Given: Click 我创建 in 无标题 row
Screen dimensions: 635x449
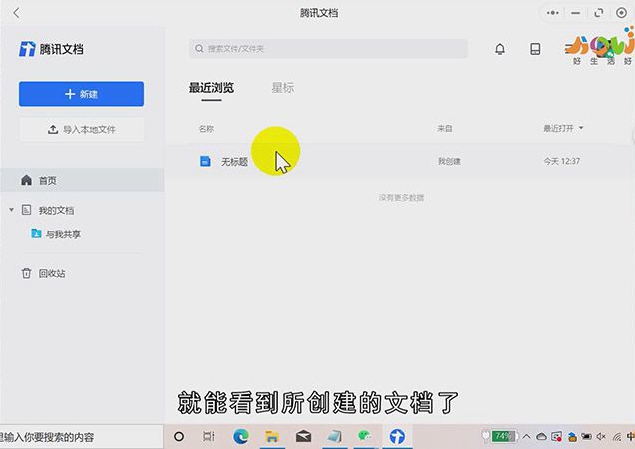Looking at the screenshot, I should (449, 161).
